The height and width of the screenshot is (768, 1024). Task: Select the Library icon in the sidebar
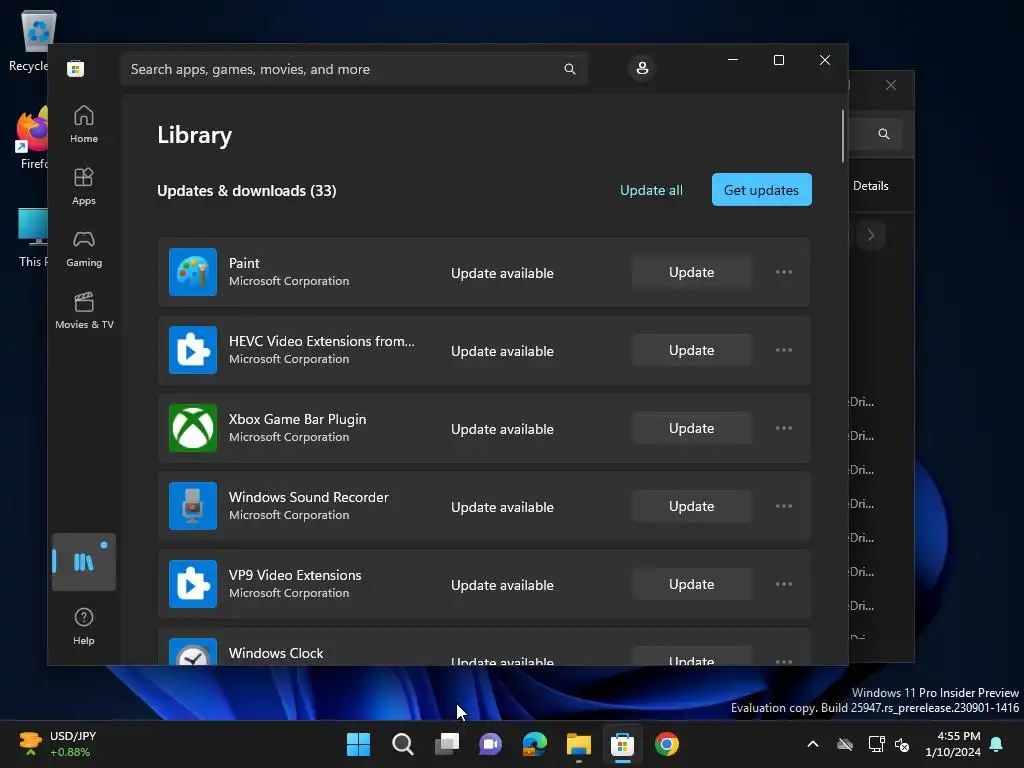[x=84, y=562]
